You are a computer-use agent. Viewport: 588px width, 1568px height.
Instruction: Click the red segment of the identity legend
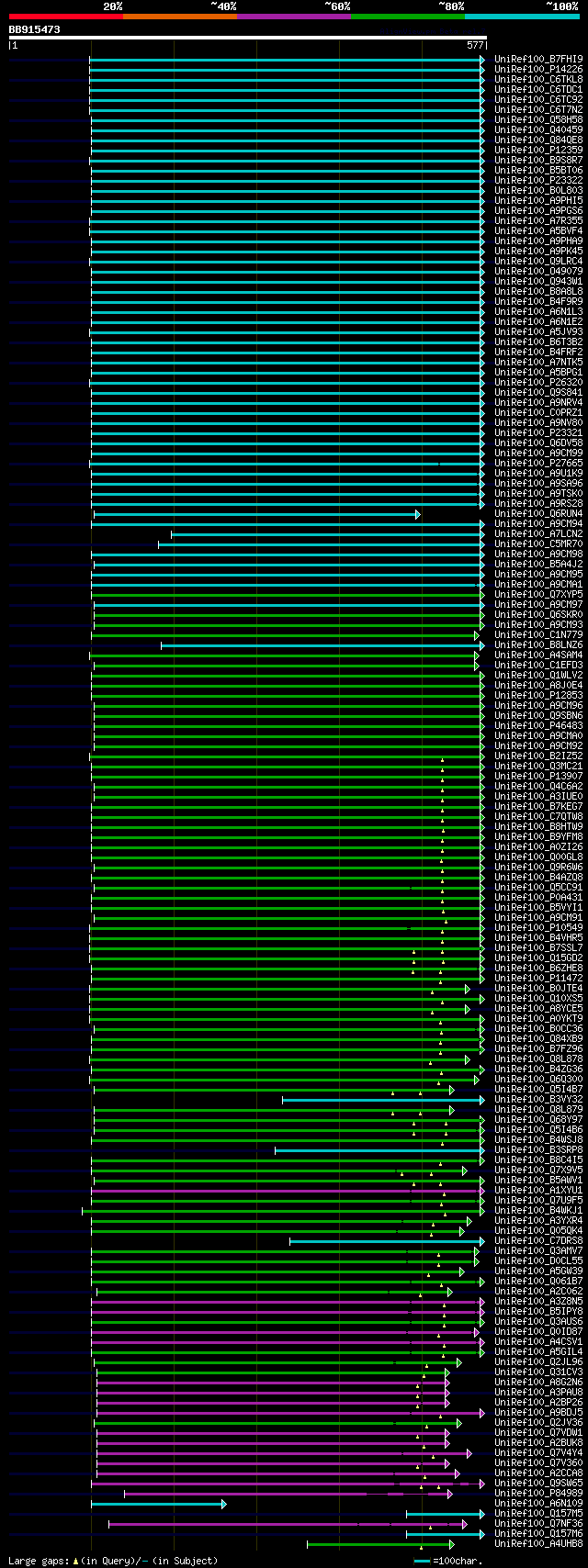(x=65, y=16)
